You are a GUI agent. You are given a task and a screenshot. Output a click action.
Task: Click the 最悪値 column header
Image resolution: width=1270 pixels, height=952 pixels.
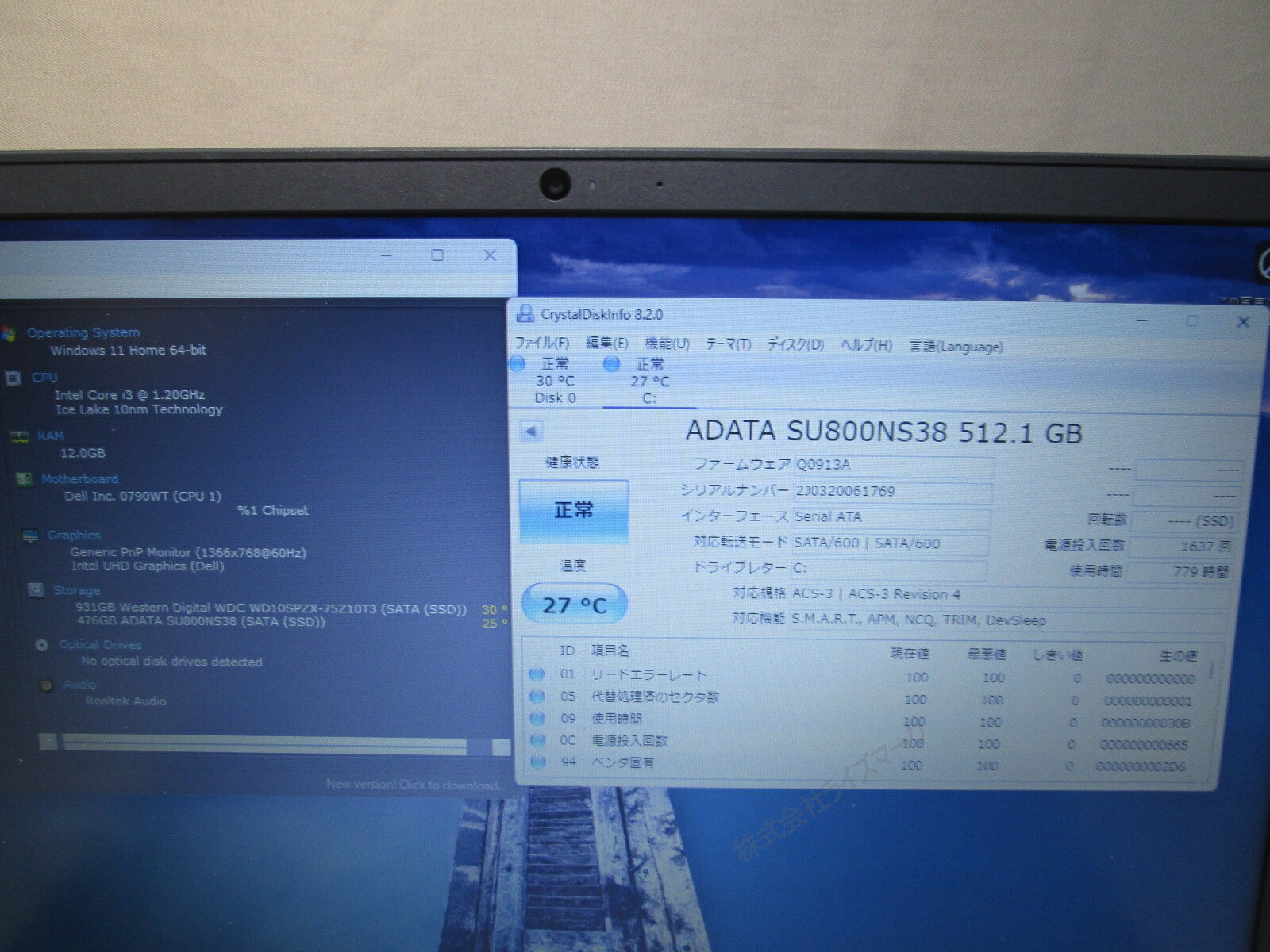click(987, 654)
